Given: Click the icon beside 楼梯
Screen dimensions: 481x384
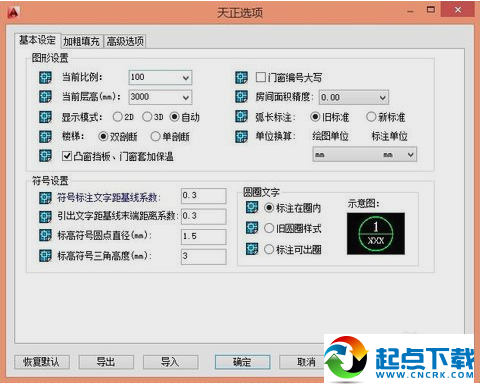Looking at the screenshot, I should [x=45, y=136].
